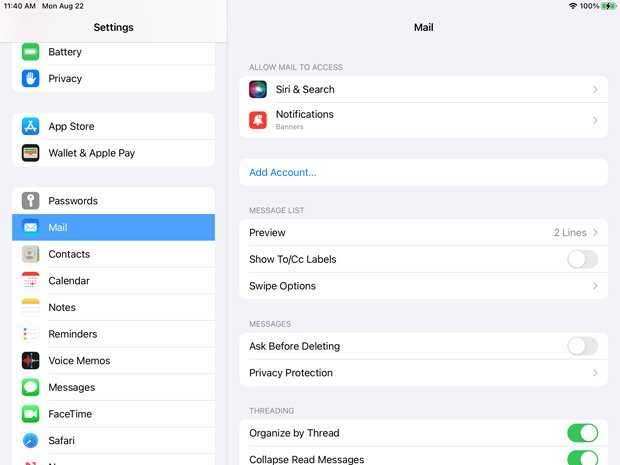Tap the Reminders icon
Screen dimensions: 620x465
pyautogui.click(x=30, y=334)
